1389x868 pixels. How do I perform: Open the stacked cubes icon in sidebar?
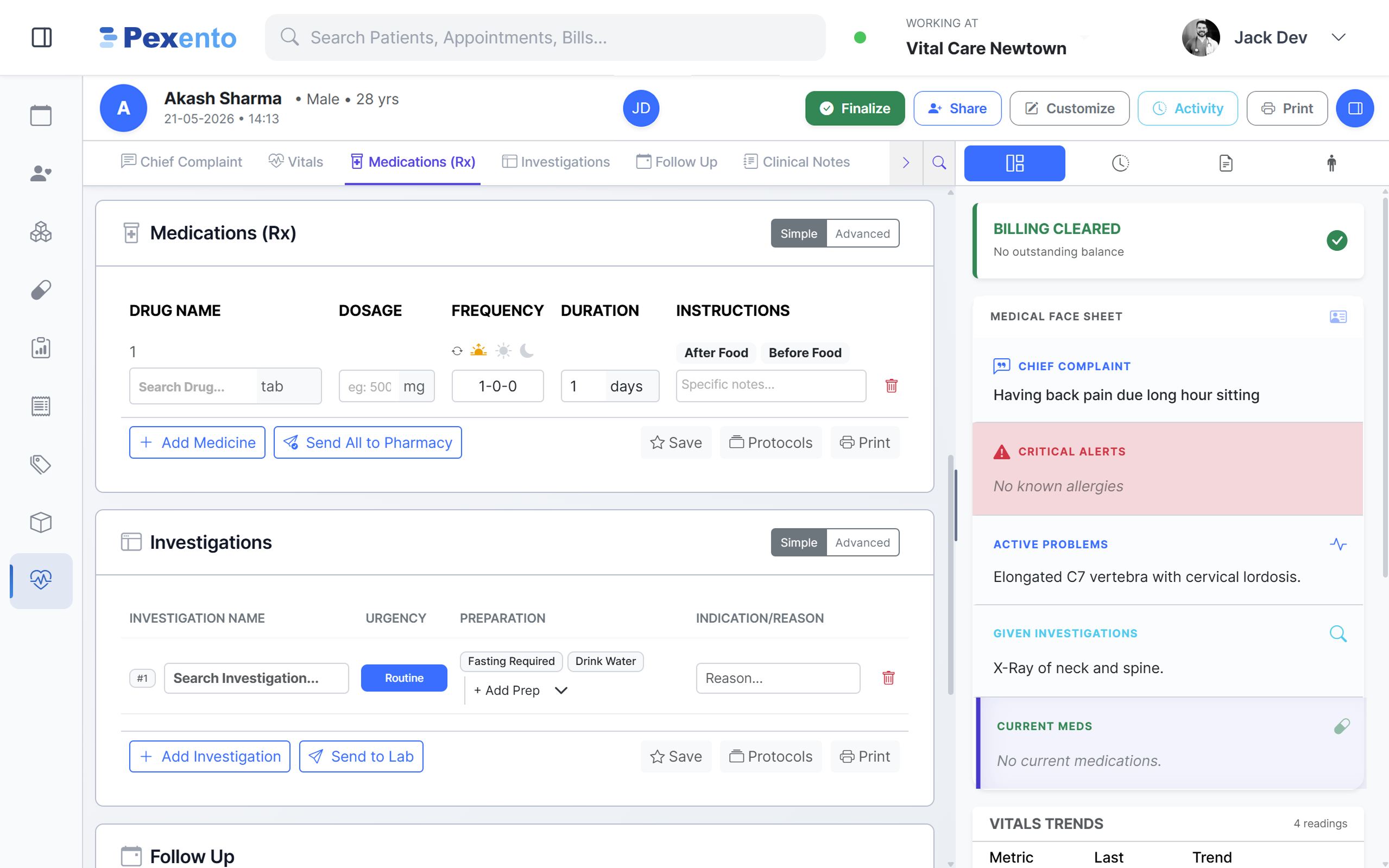pyautogui.click(x=41, y=232)
